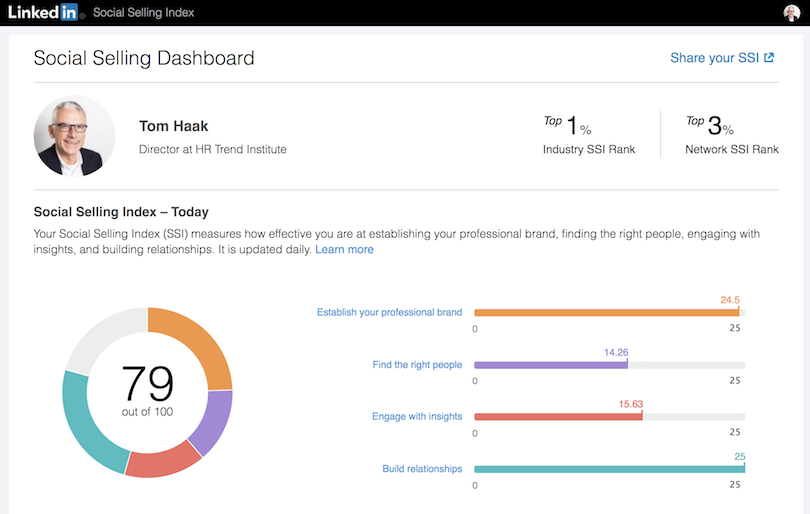This screenshot has height=514, width=810.
Task: Click the 79 score in the donut center
Action: point(148,383)
